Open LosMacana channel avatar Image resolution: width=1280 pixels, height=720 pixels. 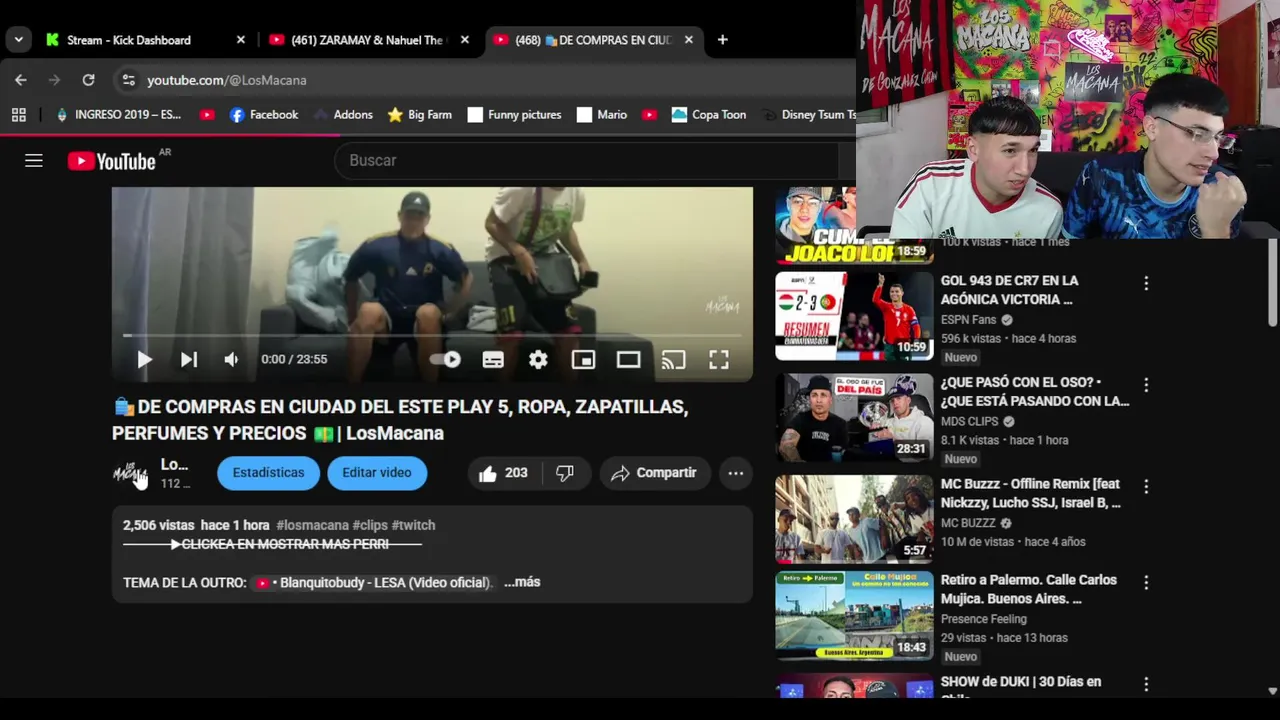[130, 473]
